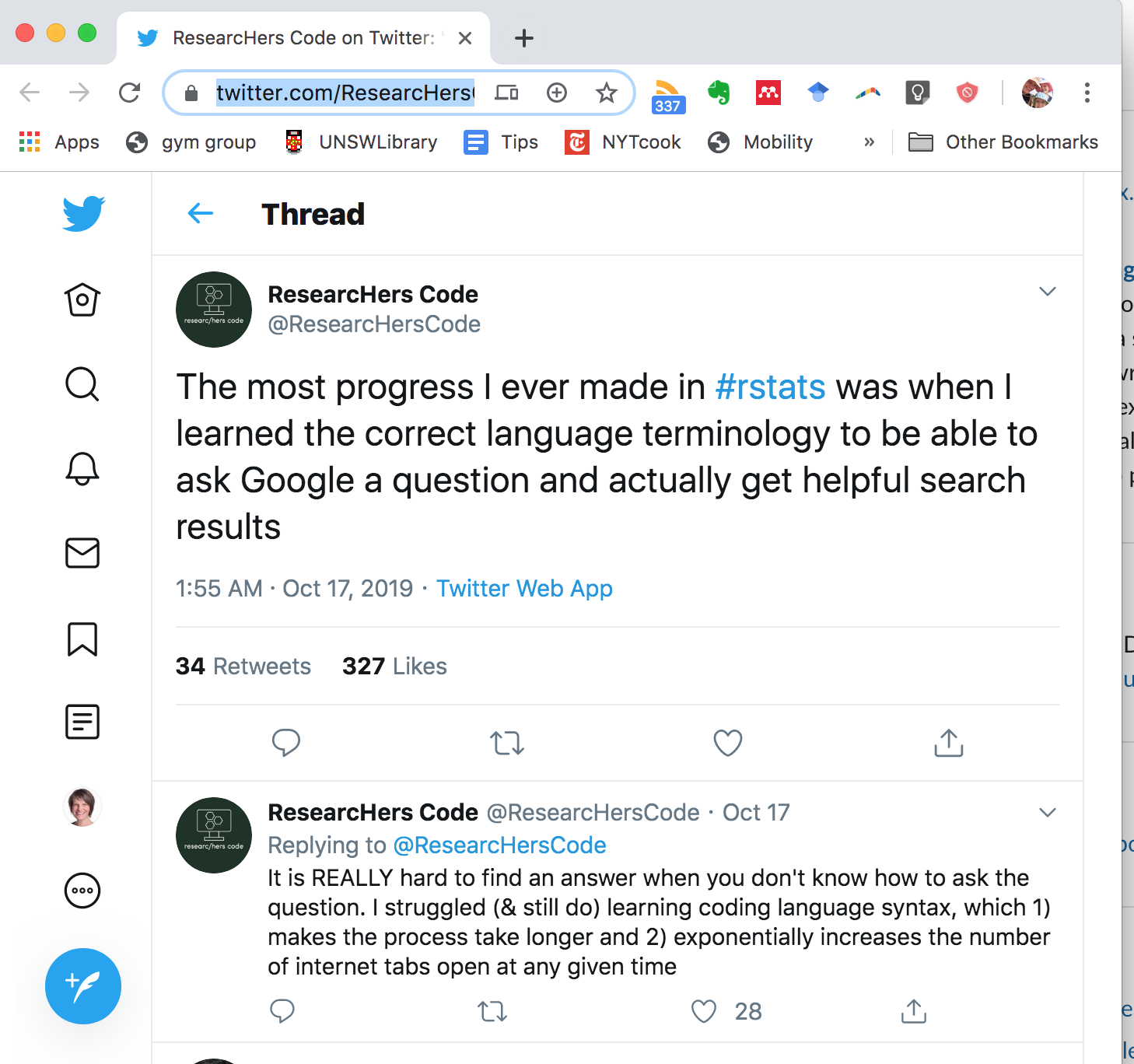Like the reply with 28 likes
The height and width of the screenshot is (1064, 1134).
click(x=704, y=1011)
